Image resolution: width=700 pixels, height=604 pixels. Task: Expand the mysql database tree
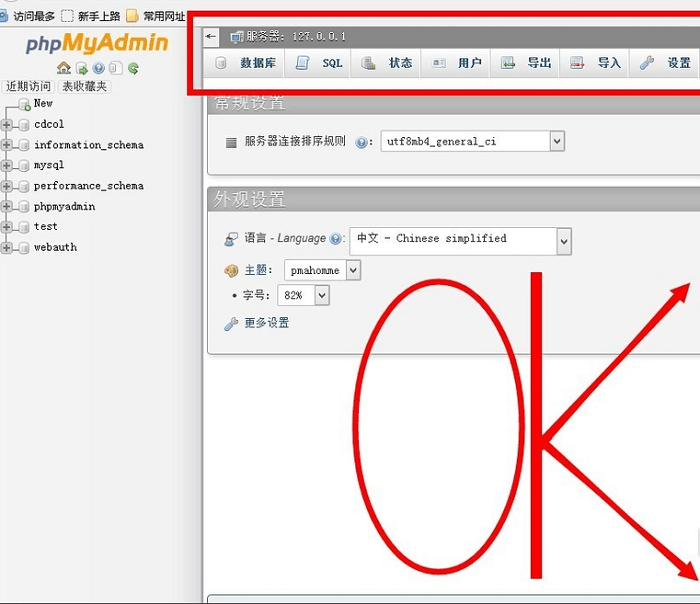[x=6, y=166]
